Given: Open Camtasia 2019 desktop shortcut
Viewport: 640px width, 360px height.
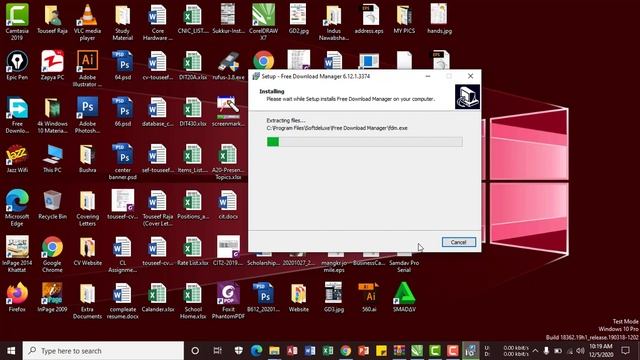Looking at the screenshot, I should [x=17, y=22].
